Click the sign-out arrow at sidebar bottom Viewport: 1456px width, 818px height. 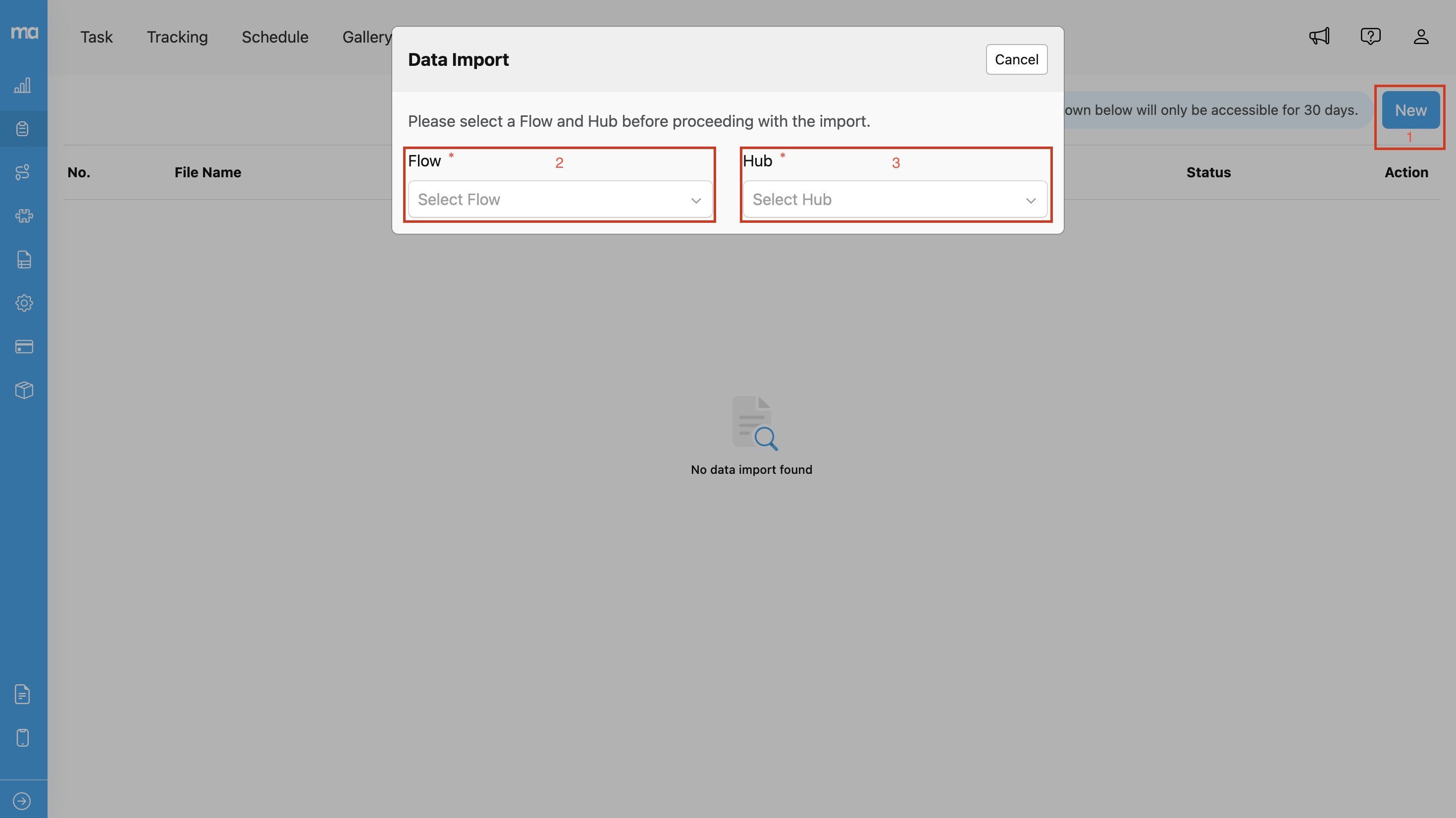pos(23,801)
